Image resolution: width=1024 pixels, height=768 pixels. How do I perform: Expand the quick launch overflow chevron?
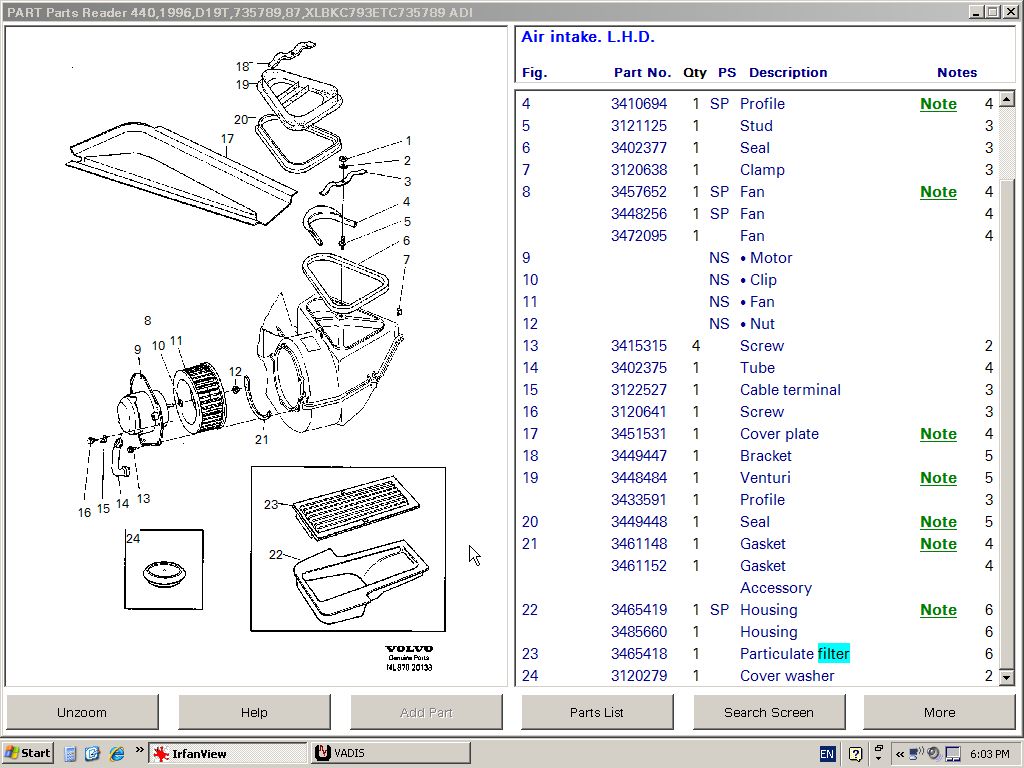138,750
